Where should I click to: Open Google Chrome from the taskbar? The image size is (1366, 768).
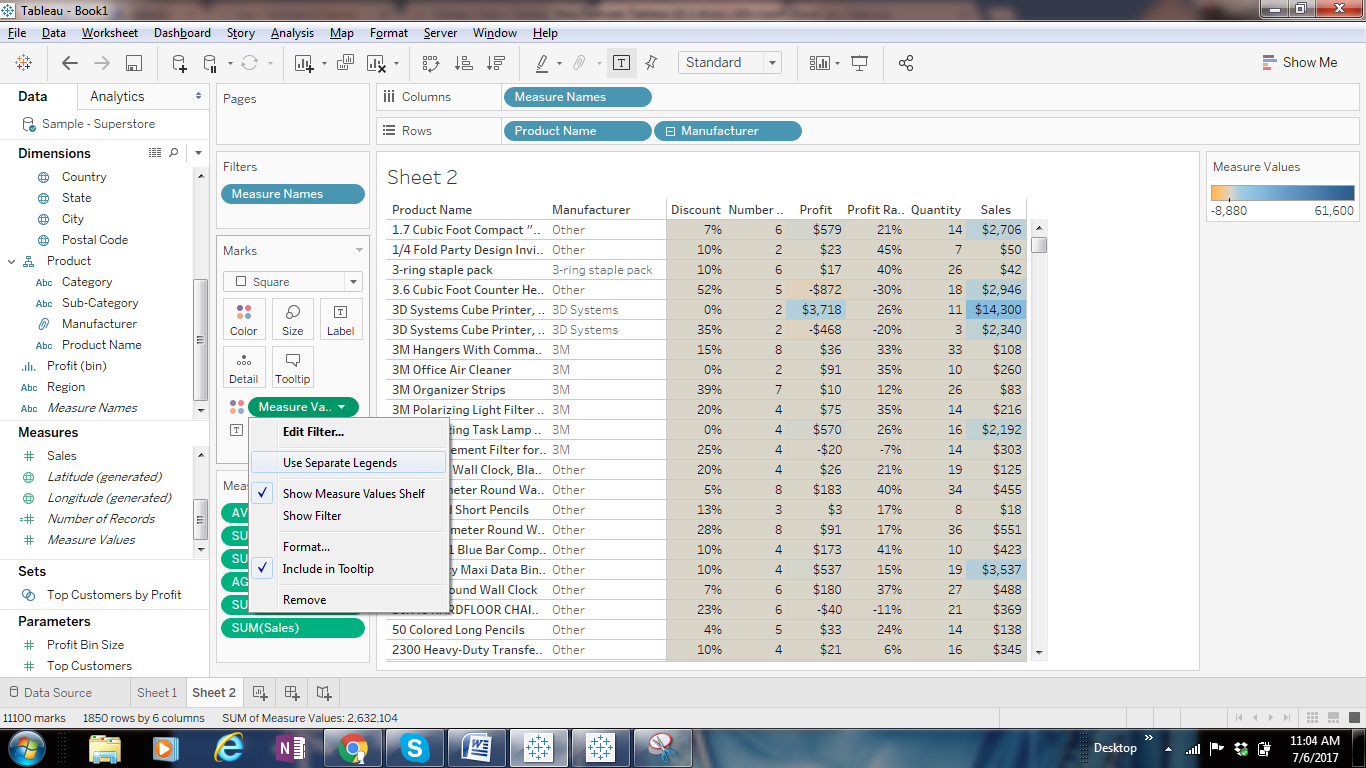(352, 748)
